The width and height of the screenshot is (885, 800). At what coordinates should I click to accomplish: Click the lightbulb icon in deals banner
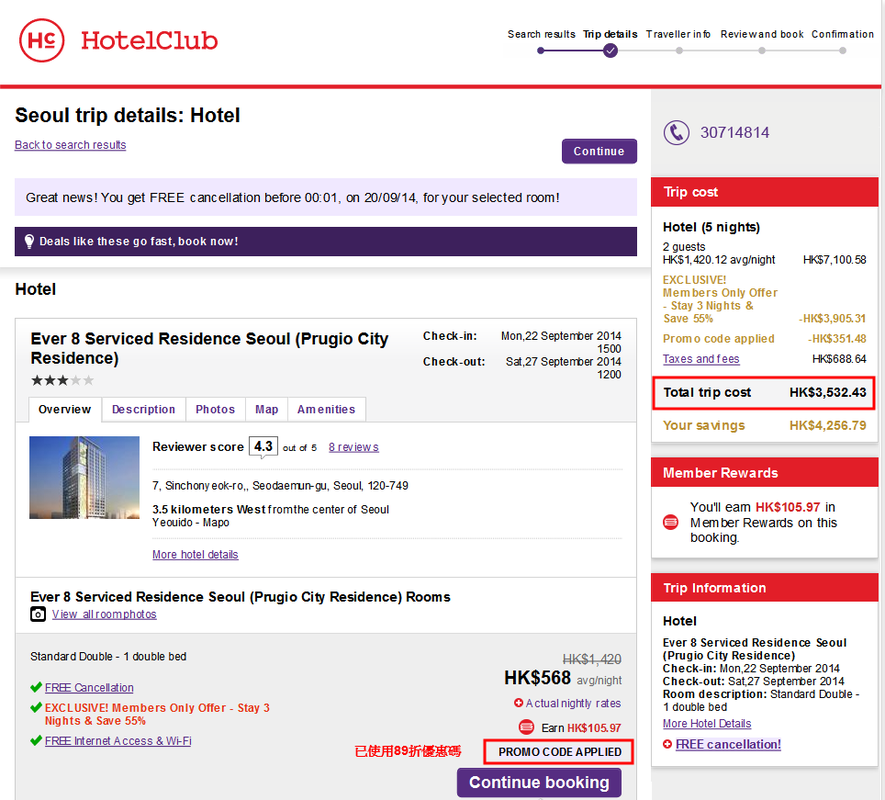click(29, 241)
